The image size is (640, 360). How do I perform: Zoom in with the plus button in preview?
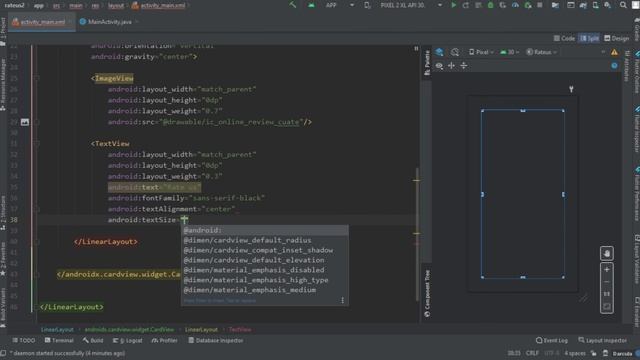click(x=607, y=270)
